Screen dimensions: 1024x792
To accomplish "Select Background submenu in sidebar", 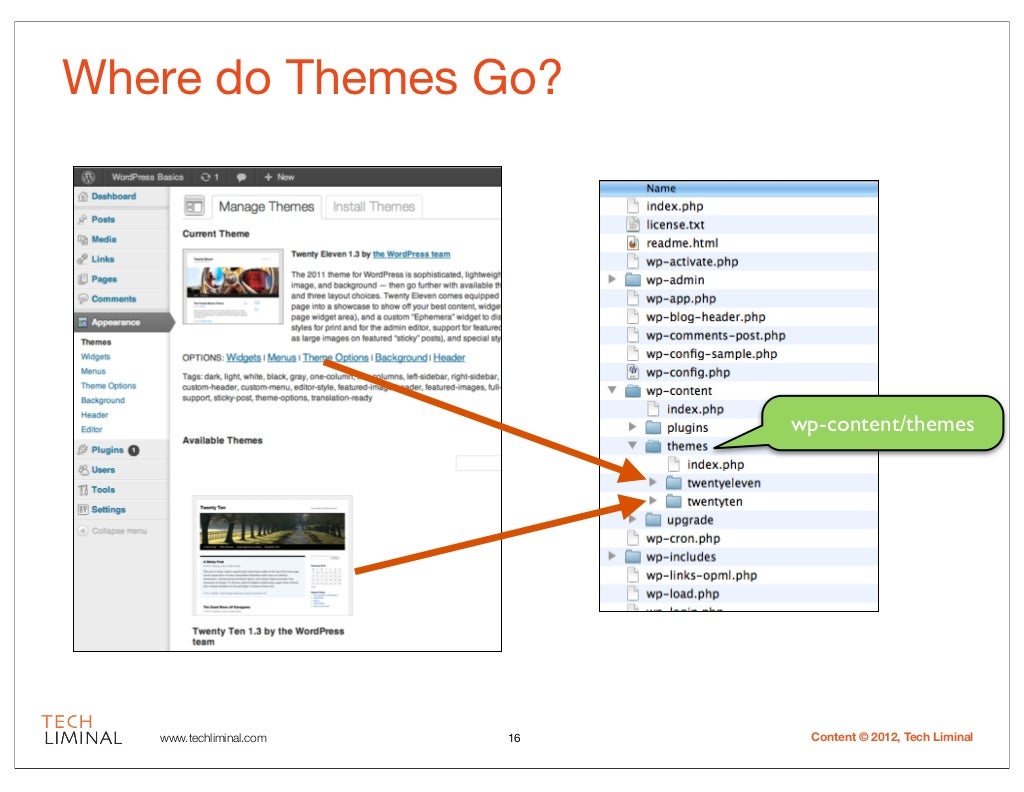I will 103,400.
